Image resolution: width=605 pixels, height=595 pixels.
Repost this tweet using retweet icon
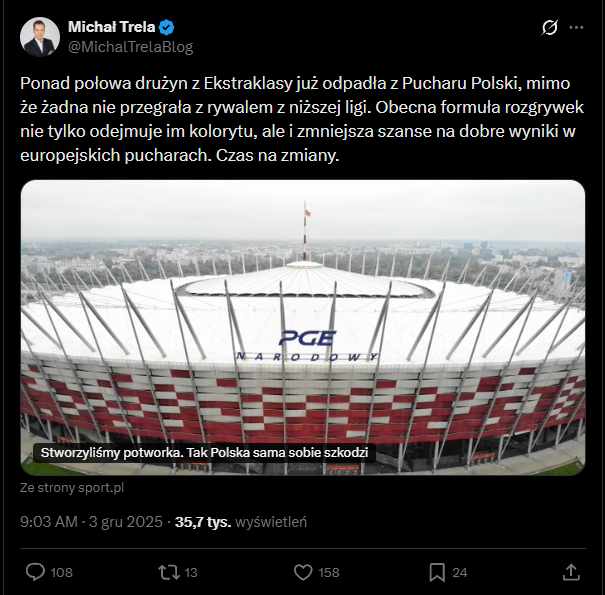pos(169,572)
